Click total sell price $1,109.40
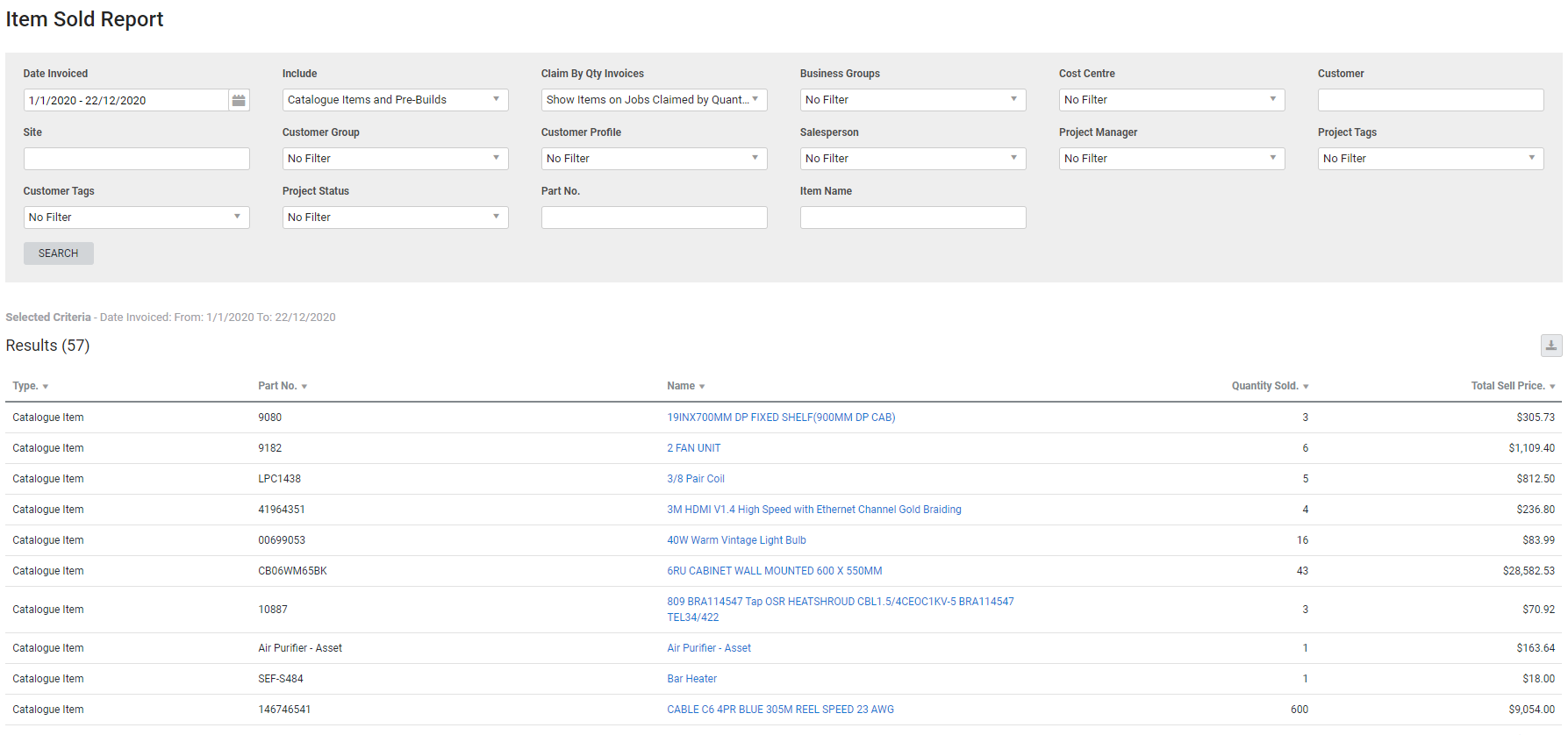The width and height of the screenshot is (1568, 735). (1531, 448)
